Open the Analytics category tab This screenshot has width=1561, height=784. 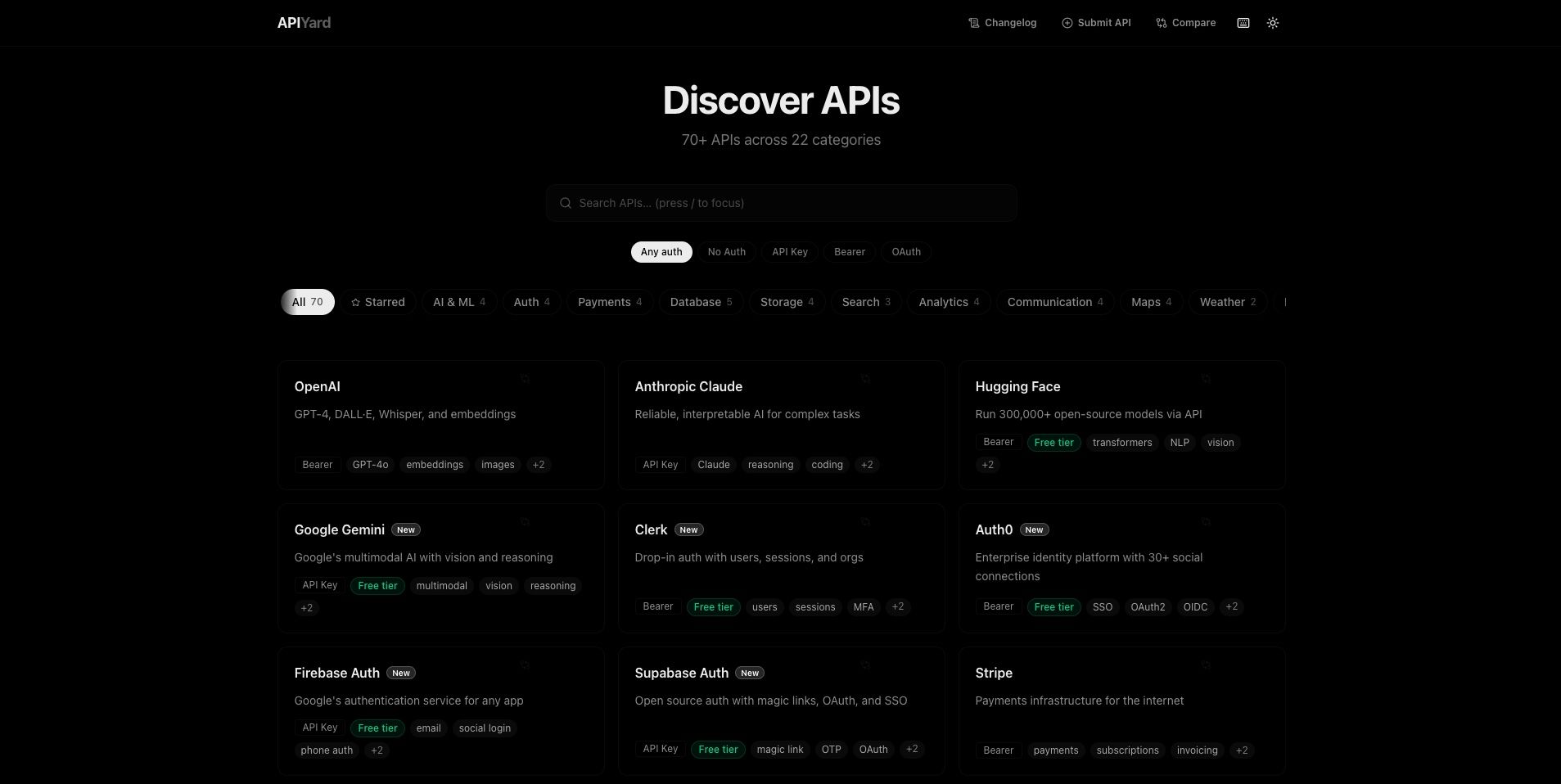[x=950, y=302]
